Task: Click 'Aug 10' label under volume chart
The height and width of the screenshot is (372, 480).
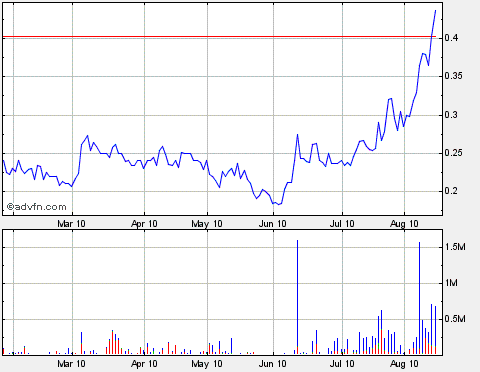Action: coord(404,364)
